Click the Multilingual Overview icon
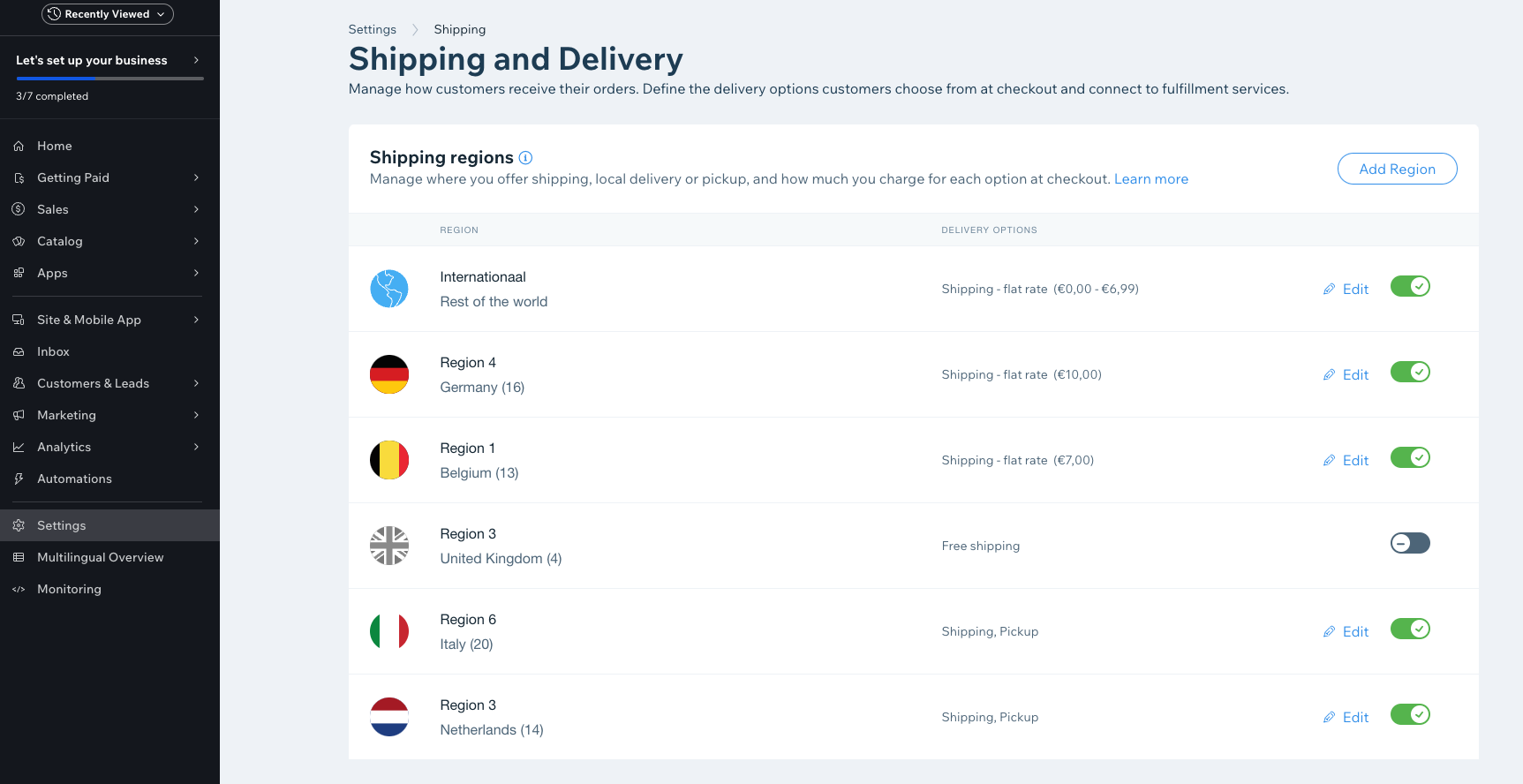1523x784 pixels. point(19,557)
